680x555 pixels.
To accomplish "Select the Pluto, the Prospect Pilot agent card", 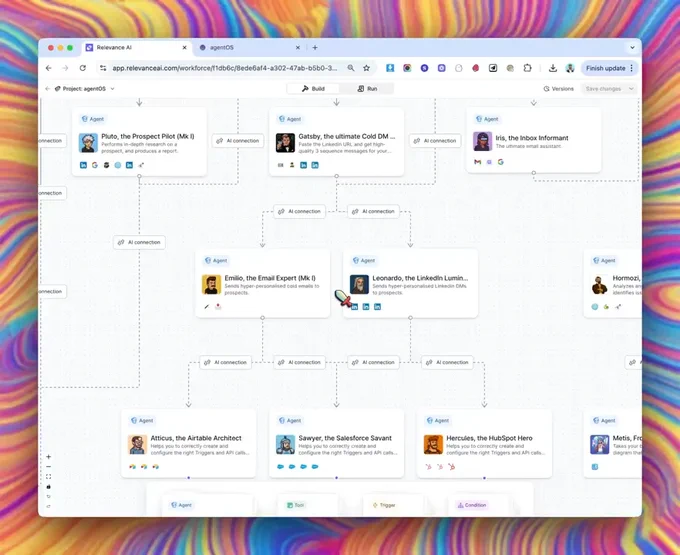I will (139, 142).
